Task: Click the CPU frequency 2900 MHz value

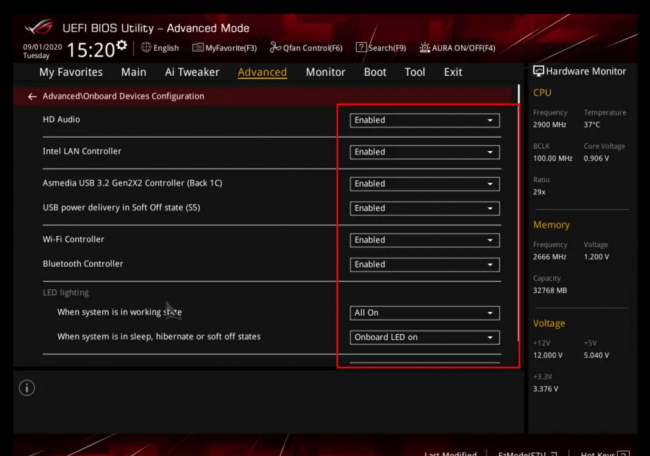Action: tap(550, 125)
